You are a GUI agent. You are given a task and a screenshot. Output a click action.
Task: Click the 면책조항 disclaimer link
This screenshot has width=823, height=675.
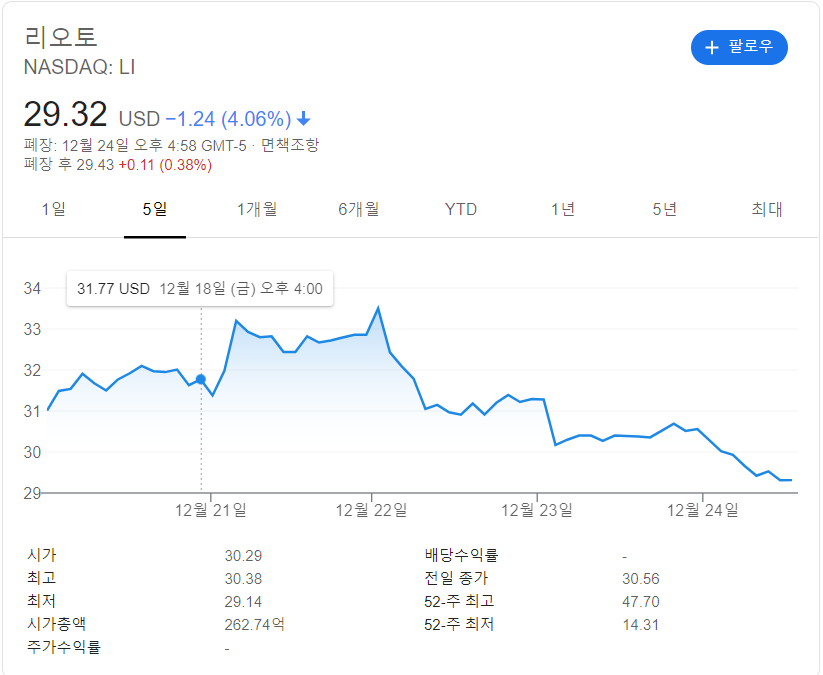[x=290, y=145]
